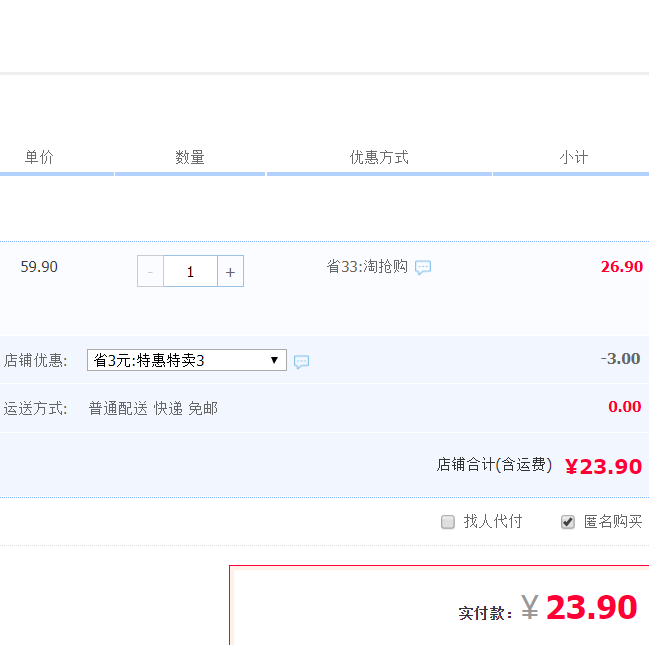Uncheck the 匿名购买 checkbox
Screen dimensions: 649x645
pos(568,522)
